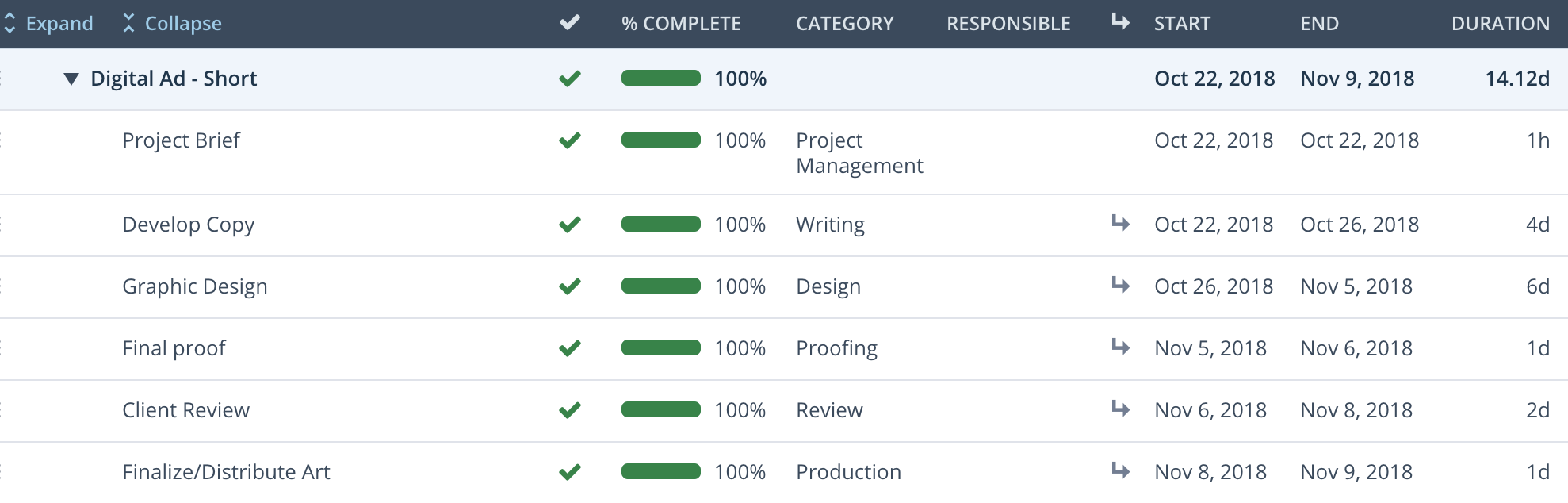Click the progress bar for Develop Copy
Image resolution: width=1568 pixels, height=503 pixels.
(661, 224)
